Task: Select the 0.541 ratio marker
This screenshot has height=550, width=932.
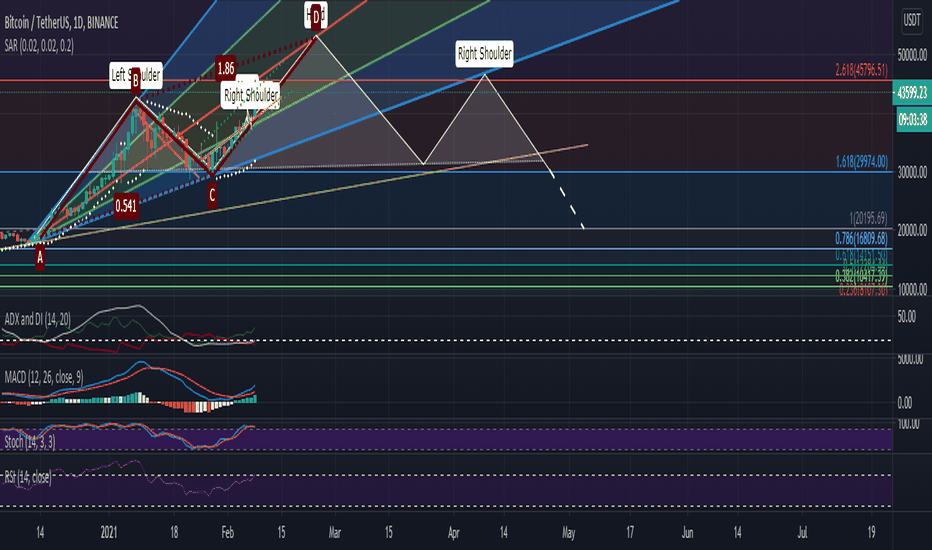Action: [126, 206]
